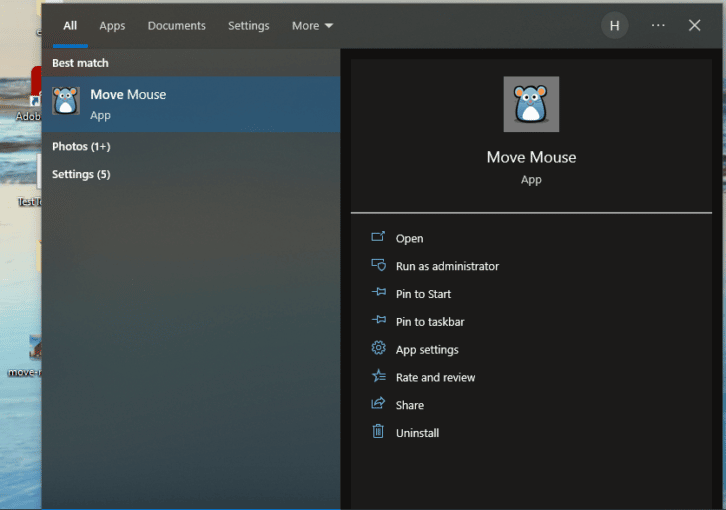726x510 pixels.
Task: Expand the Photos (1+) results group
Action: 81,147
